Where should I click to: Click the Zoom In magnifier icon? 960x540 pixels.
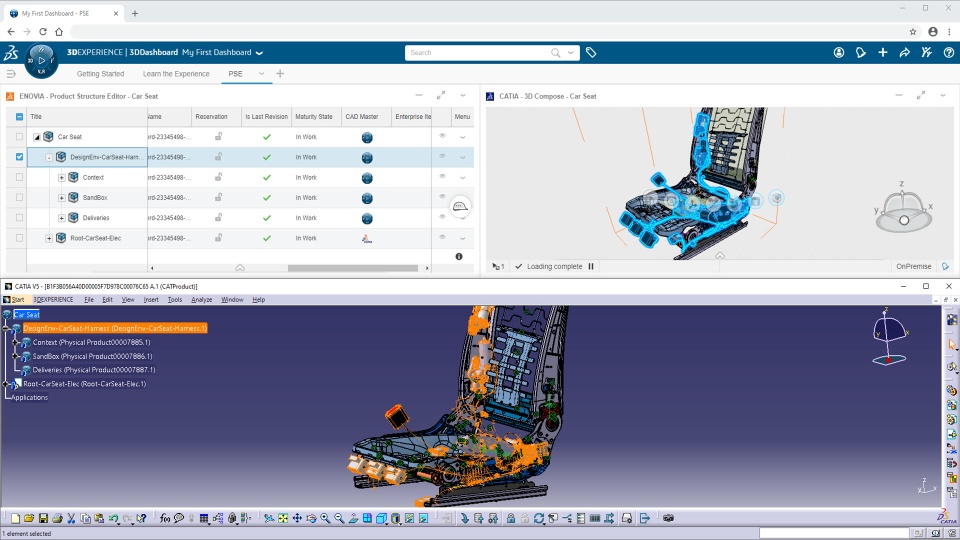click(325, 519)
